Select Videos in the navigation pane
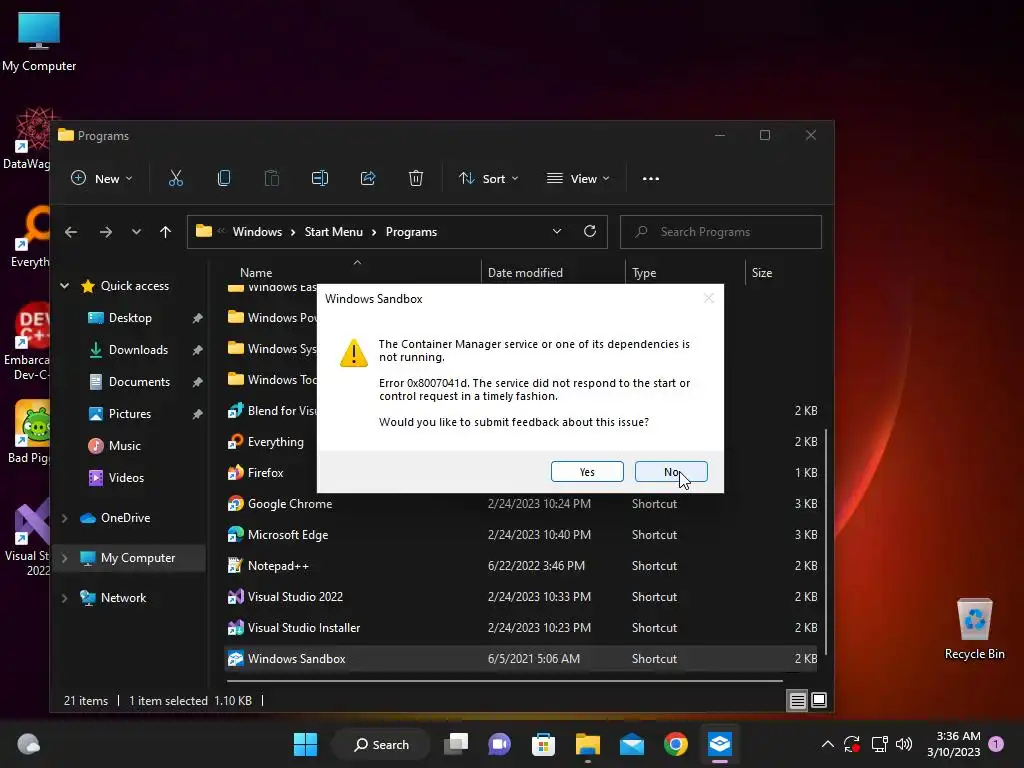1024x768 pixels. click(x=126, y=478)
